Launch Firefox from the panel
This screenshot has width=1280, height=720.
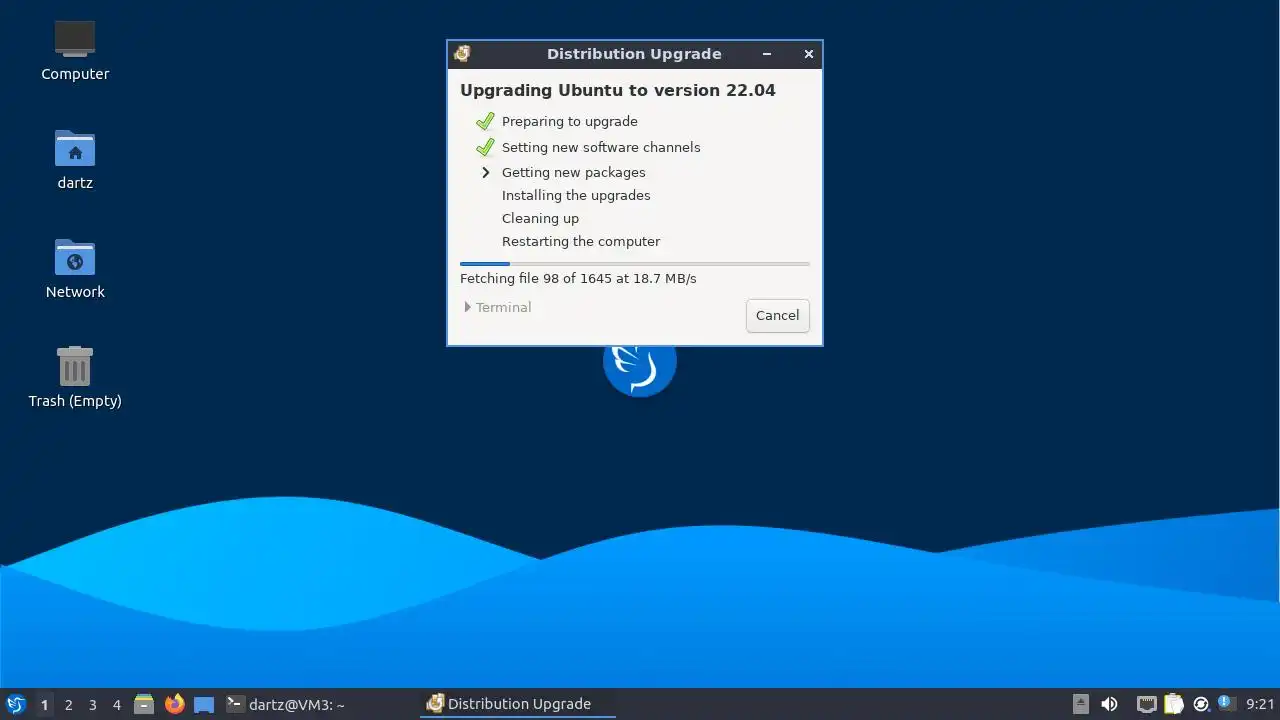[174, 704]
